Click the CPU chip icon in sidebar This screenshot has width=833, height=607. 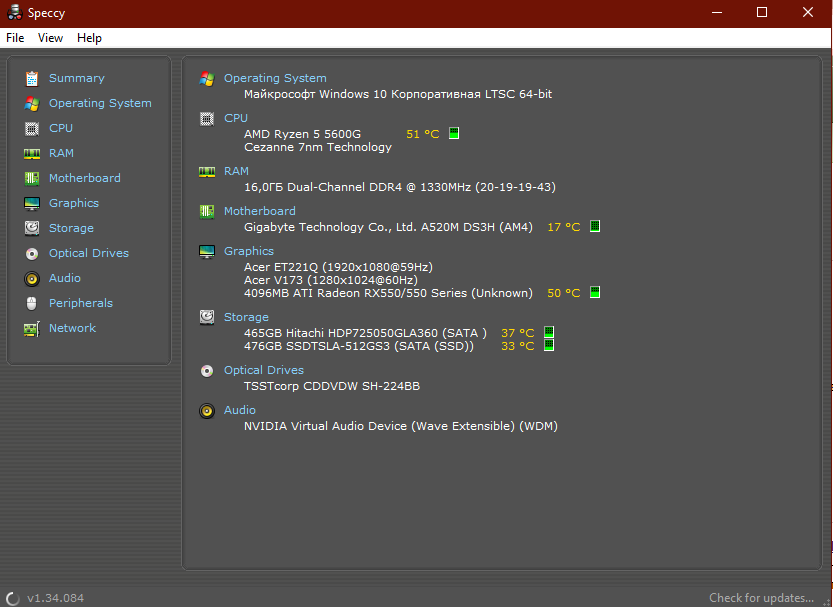(x=32, y=129)
